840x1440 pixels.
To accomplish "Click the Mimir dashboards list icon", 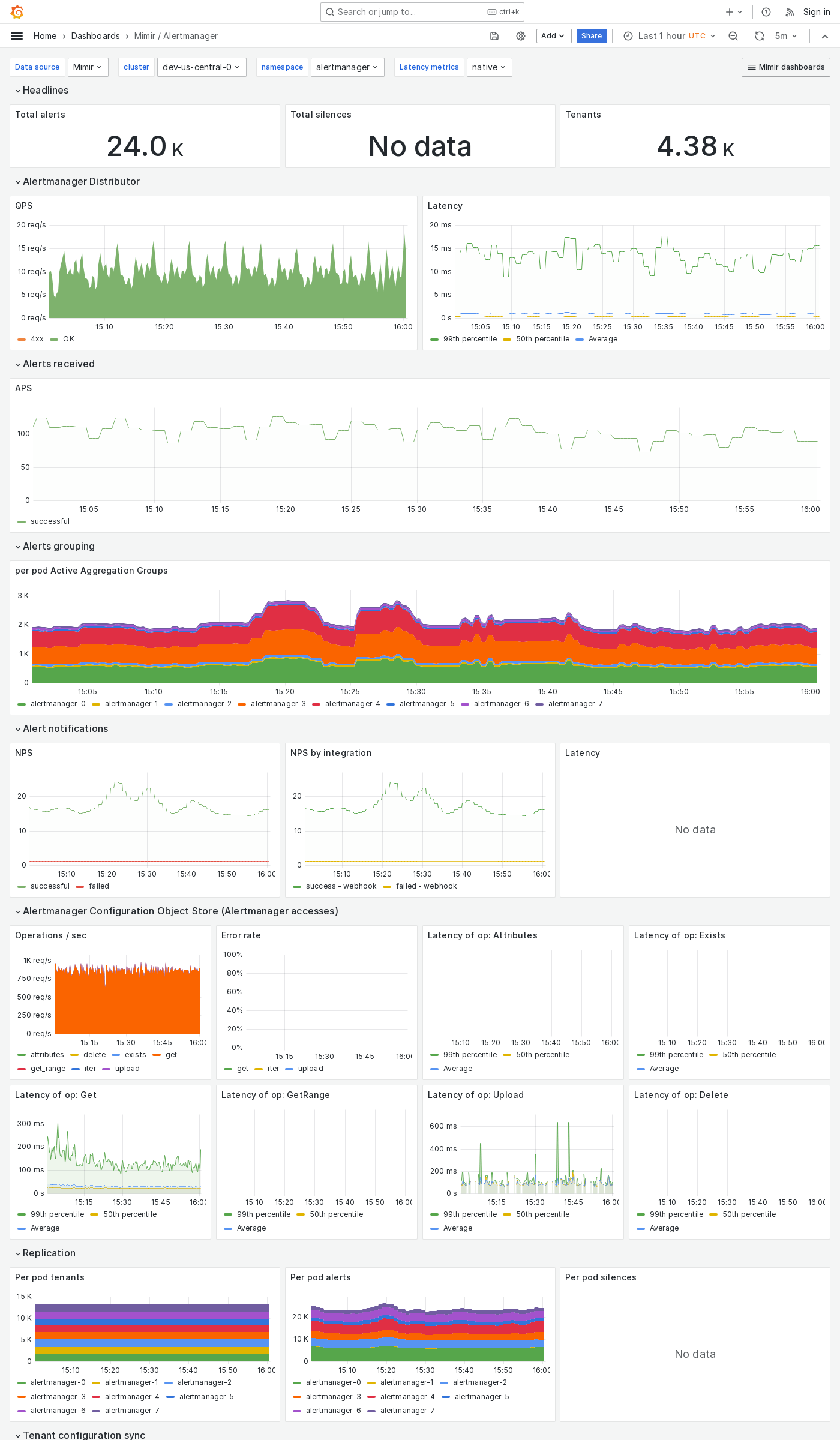I will click(751, 67).
